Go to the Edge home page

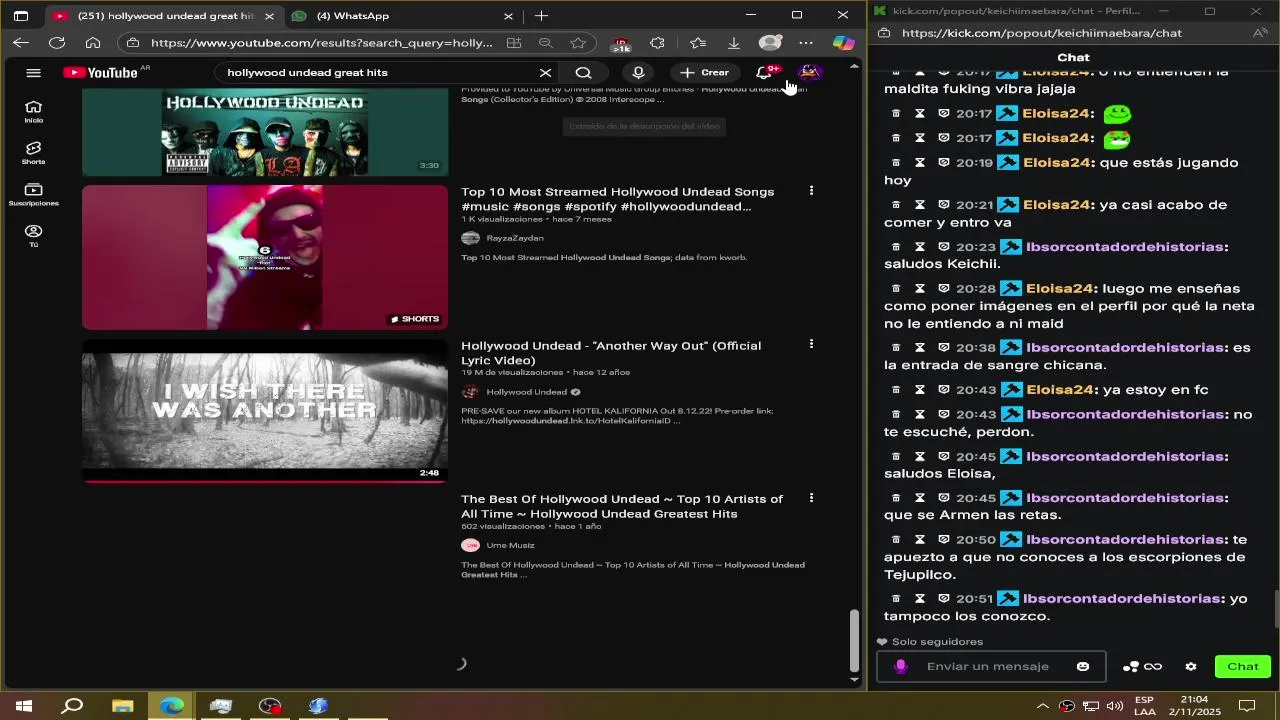[x=93, y=43]
